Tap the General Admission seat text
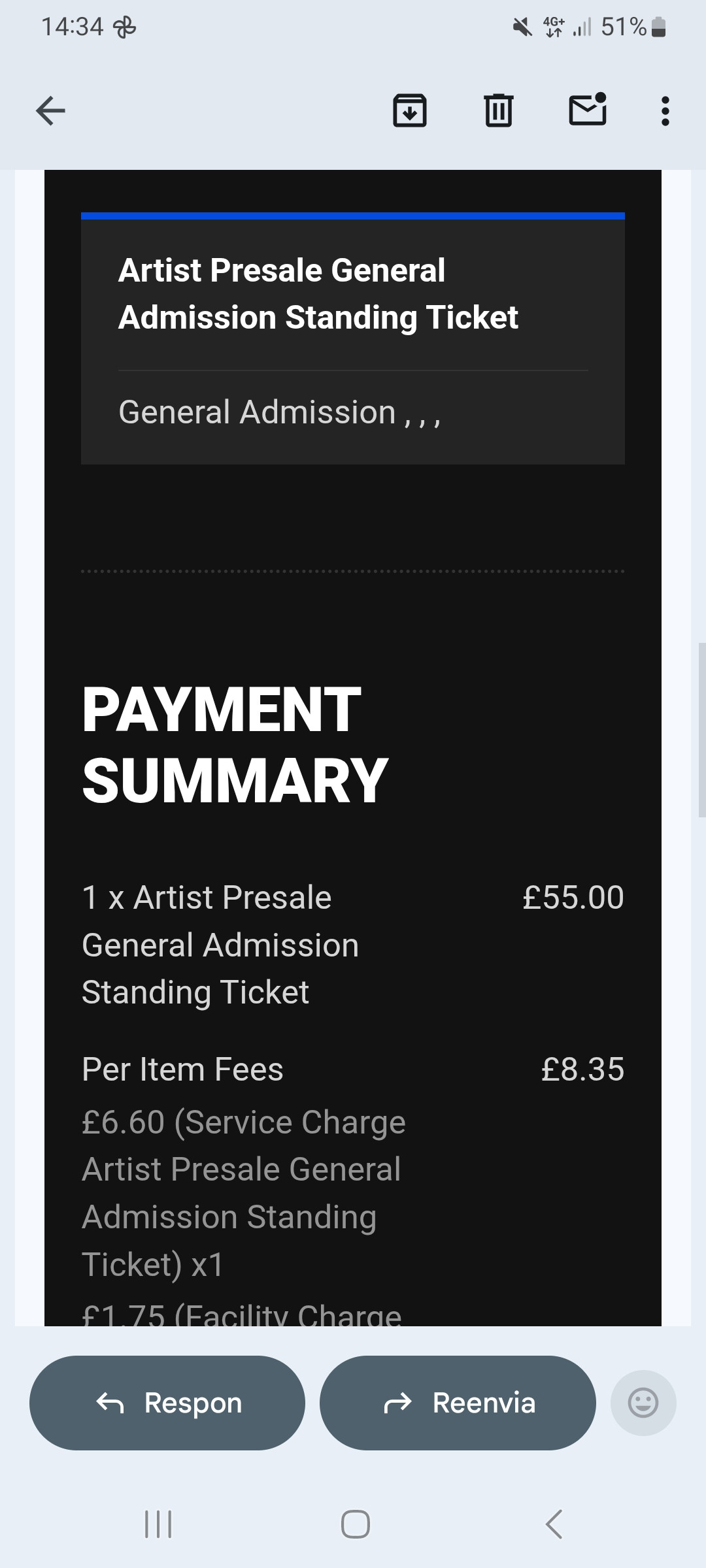The height and width of the screenshot is (1568, 706). click(280, 412)
